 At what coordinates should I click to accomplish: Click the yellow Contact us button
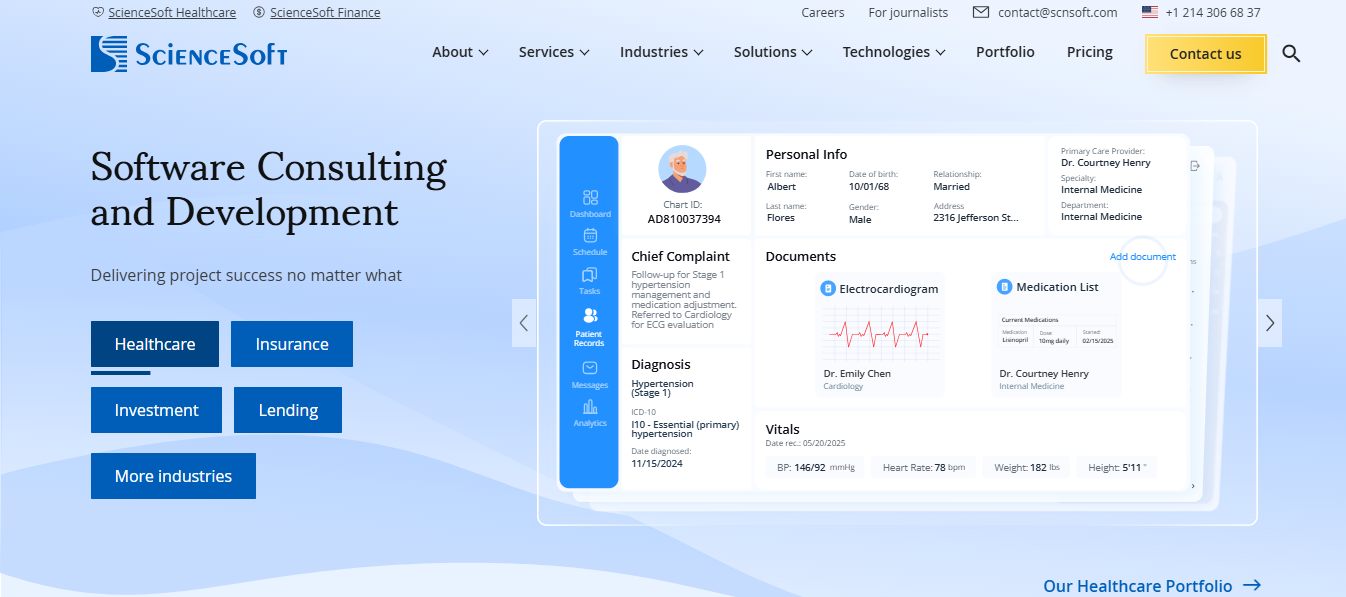click(1205, 54)
